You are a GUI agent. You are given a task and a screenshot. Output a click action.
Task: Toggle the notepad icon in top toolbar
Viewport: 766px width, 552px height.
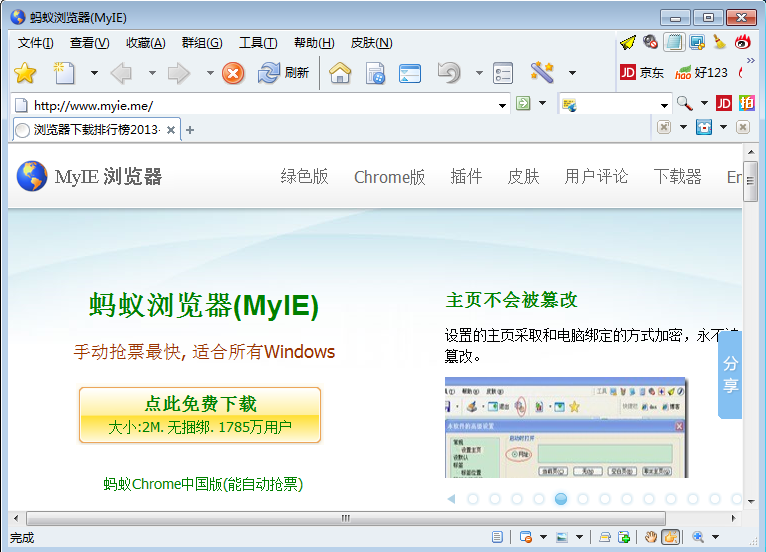674,42
